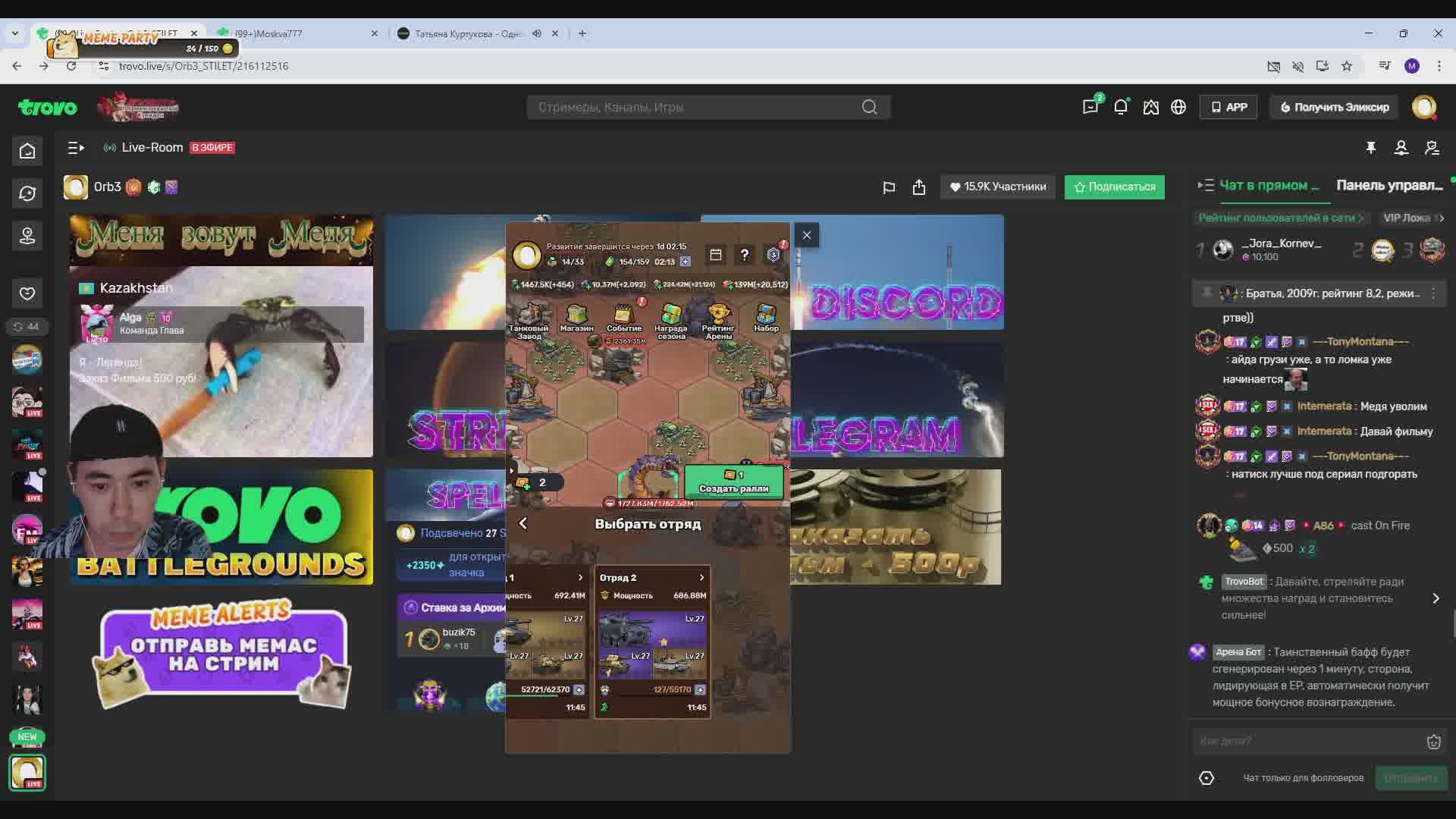The image size is (1456, 819).
Task: Add troops plus button next to 52721/62370
Action: [x=579, y=690]
